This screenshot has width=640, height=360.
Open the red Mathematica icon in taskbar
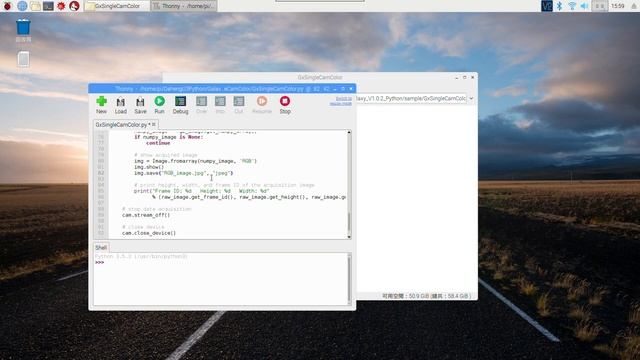coord(61,6)
